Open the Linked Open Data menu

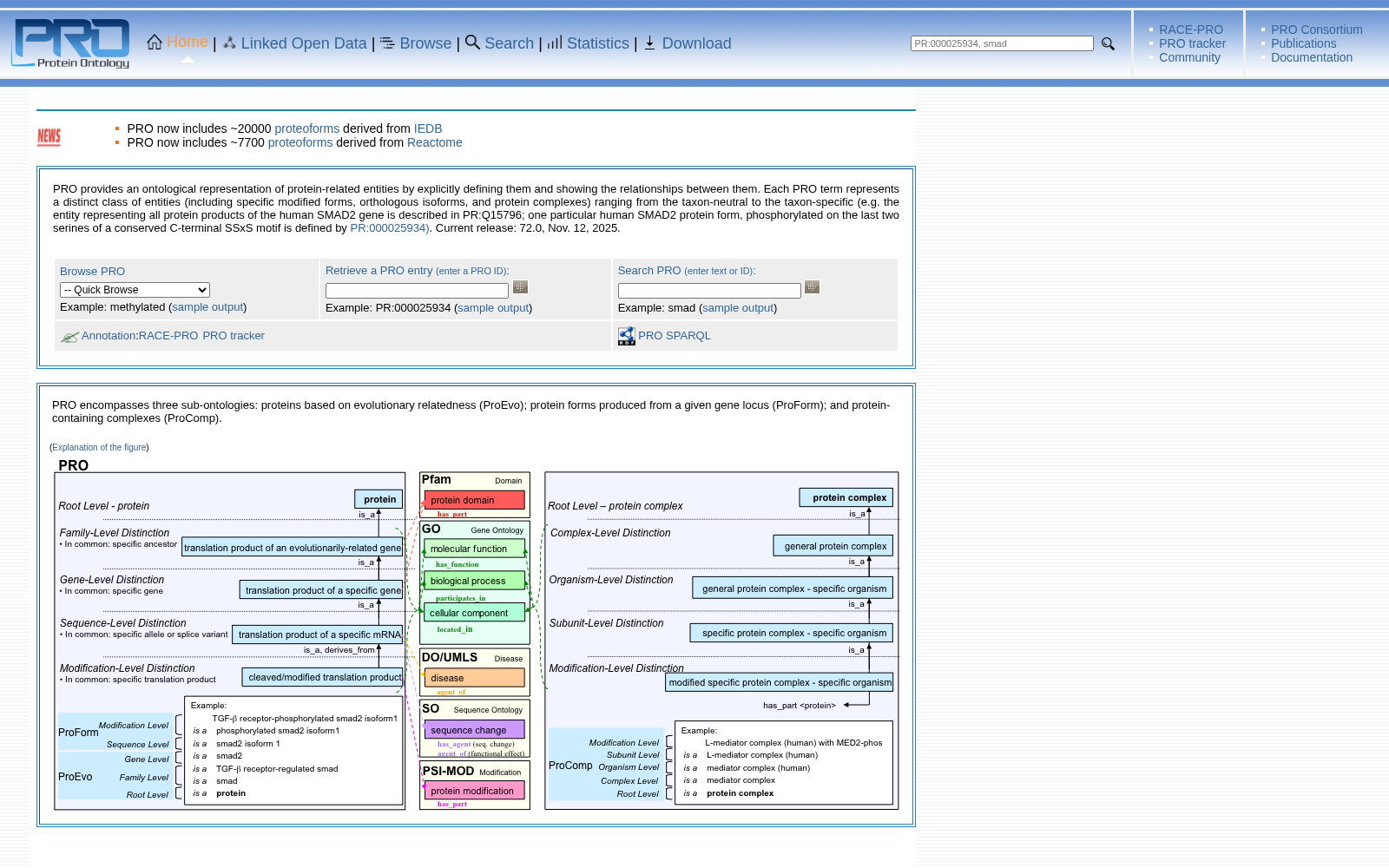click(x=304, y=43)
